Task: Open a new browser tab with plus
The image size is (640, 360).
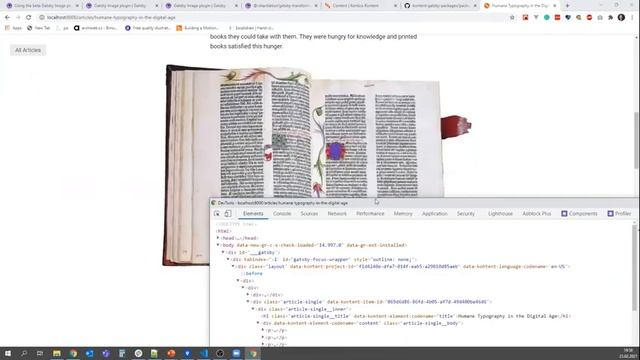Action: tap(567, 6)
